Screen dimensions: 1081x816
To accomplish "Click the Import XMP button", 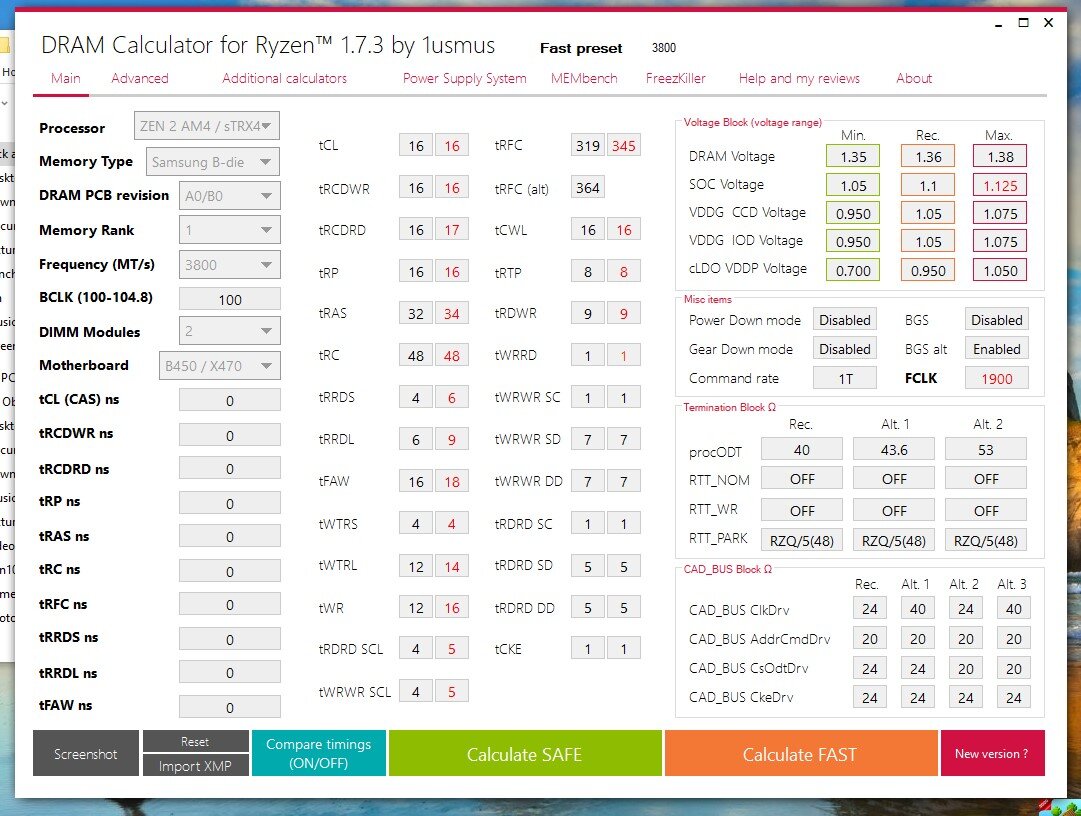I will [x=195, y=766].
